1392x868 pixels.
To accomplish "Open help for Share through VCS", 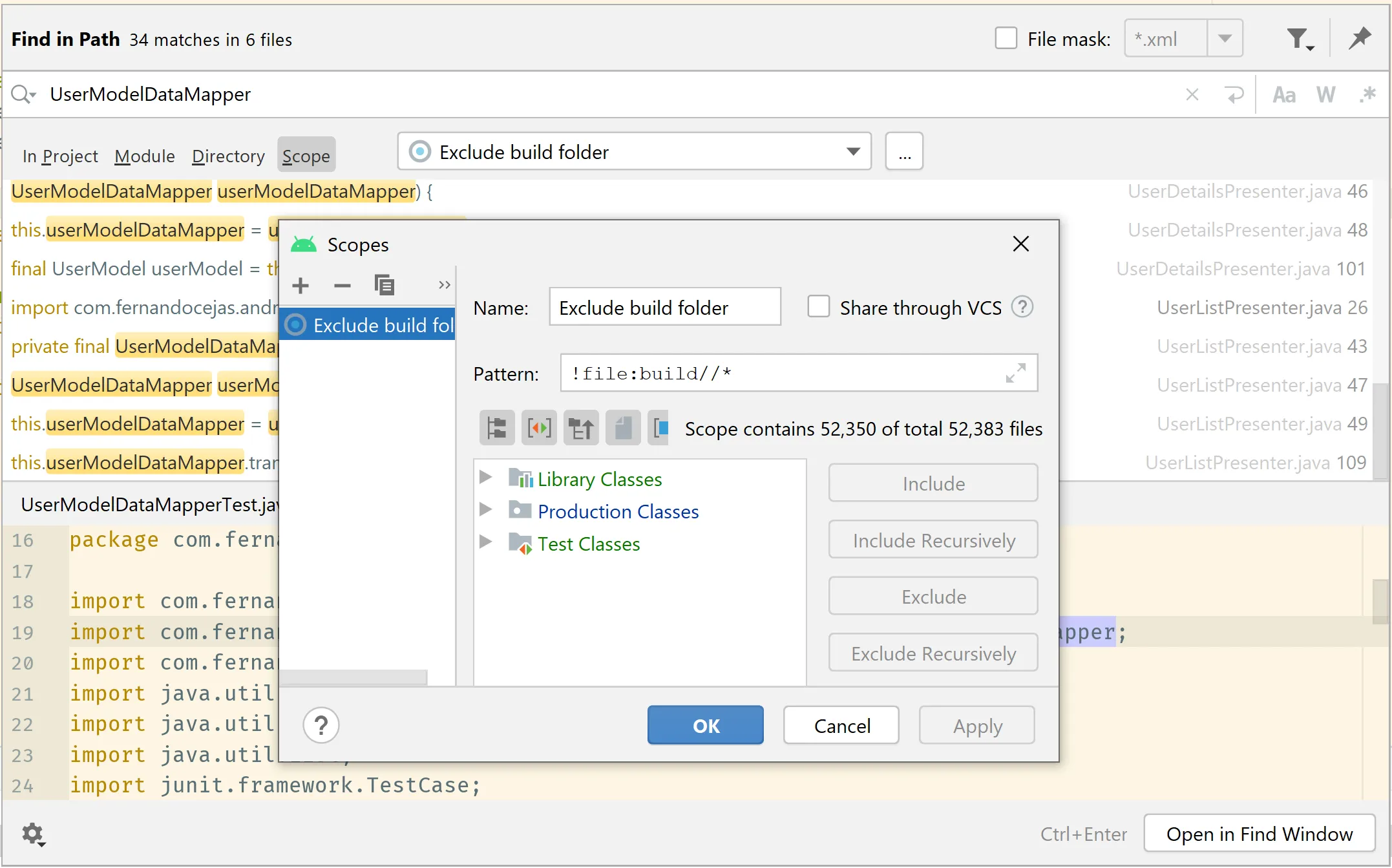I will (x=1022, y=307).
